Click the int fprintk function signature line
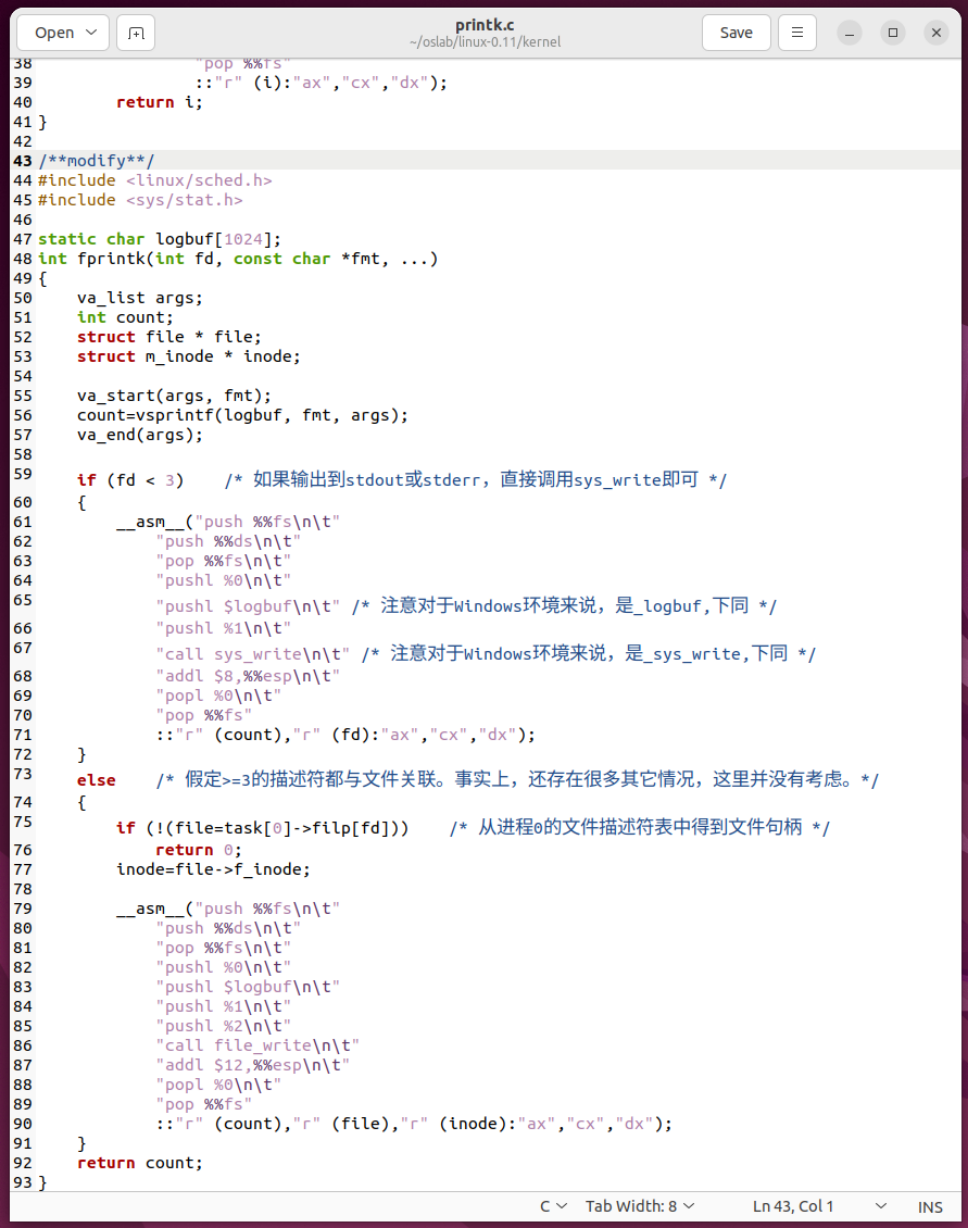The width and height of the screenshot is (969, 1229). click(x=238, y=259)
